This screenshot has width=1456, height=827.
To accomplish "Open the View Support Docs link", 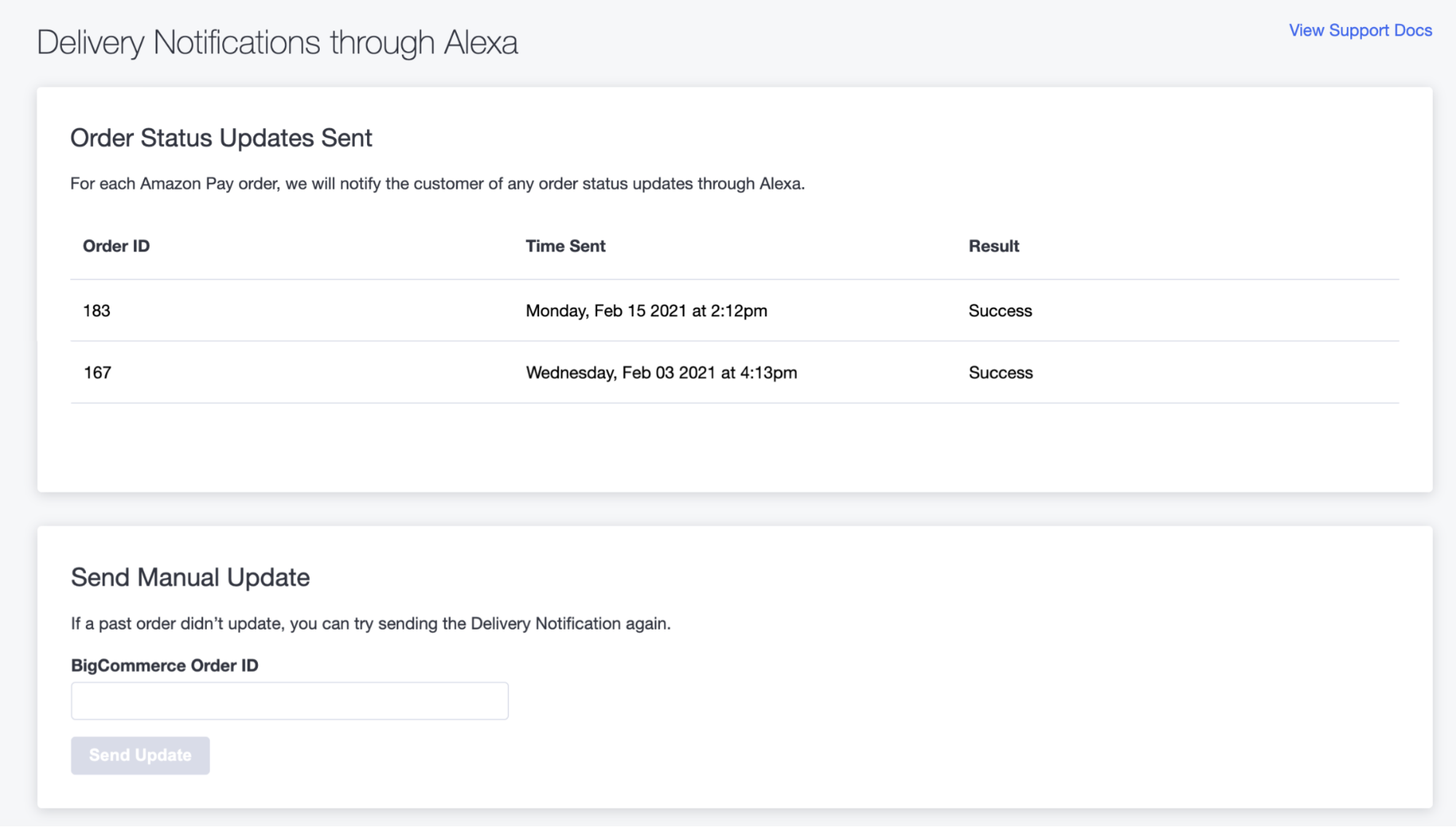I will point(1359,31).
